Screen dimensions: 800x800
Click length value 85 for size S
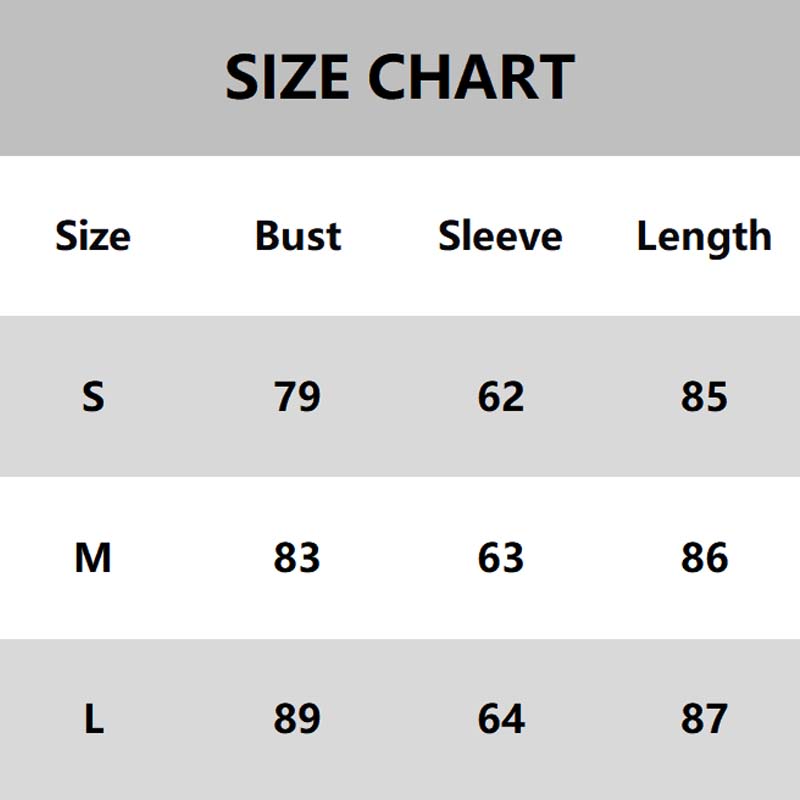coord(704,397)
